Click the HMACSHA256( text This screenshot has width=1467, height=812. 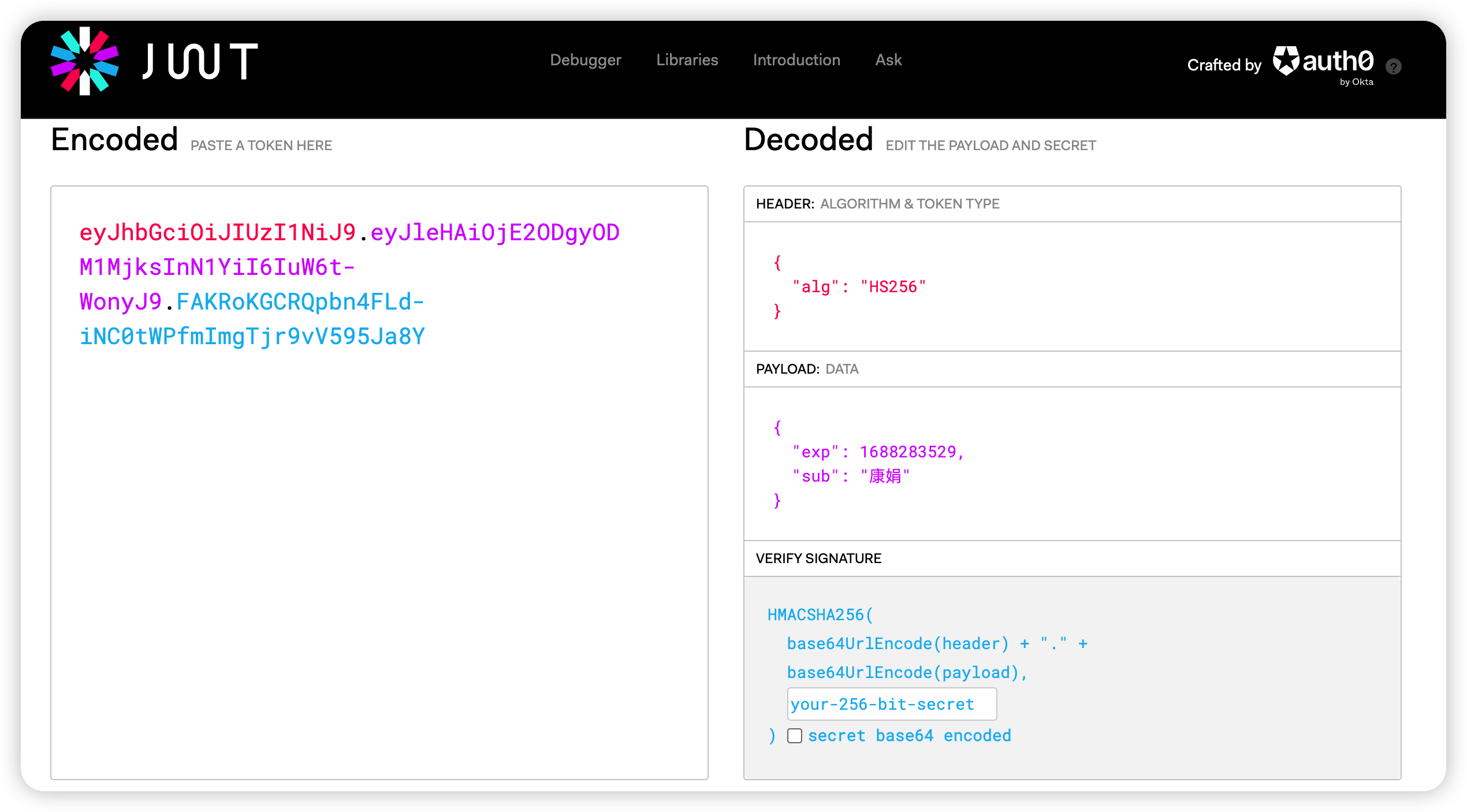click(x=820, y=614)
